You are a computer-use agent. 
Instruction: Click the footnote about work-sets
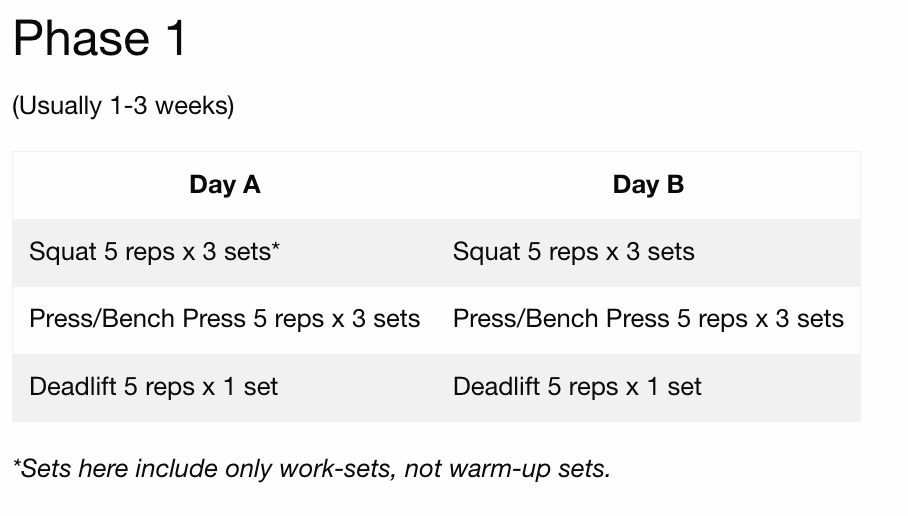(x=311, y=468)
